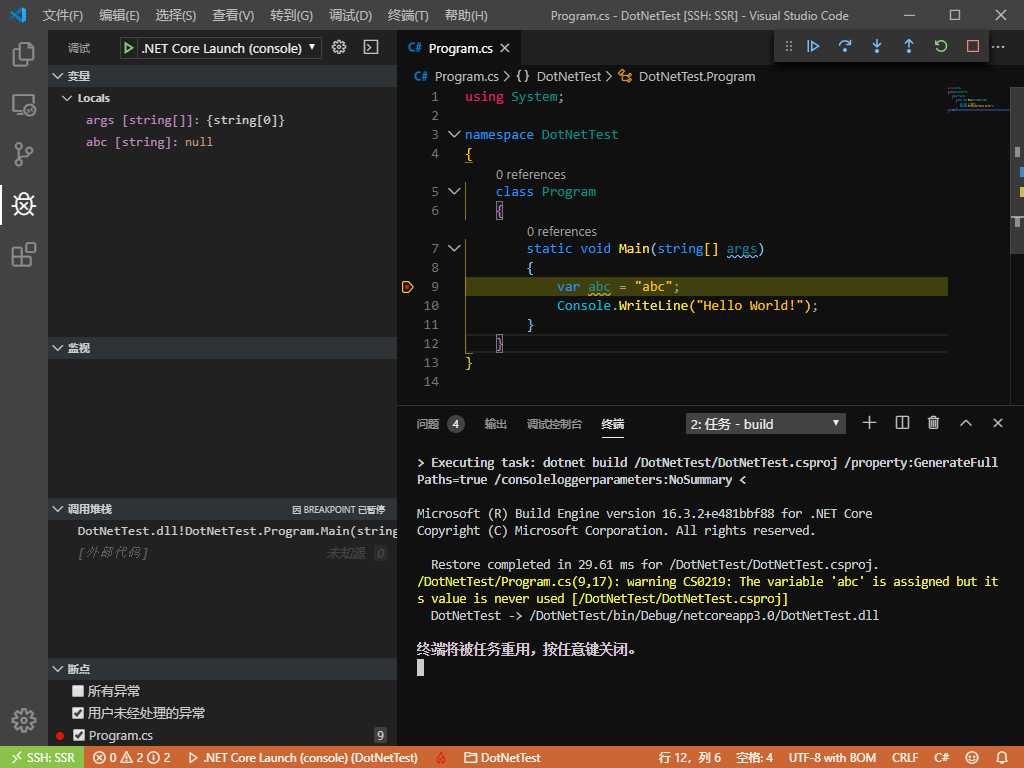Toggle the 用户未经处理的异常 checkbox
Viewport: 1024px width, 768px height.
[78, 712]
